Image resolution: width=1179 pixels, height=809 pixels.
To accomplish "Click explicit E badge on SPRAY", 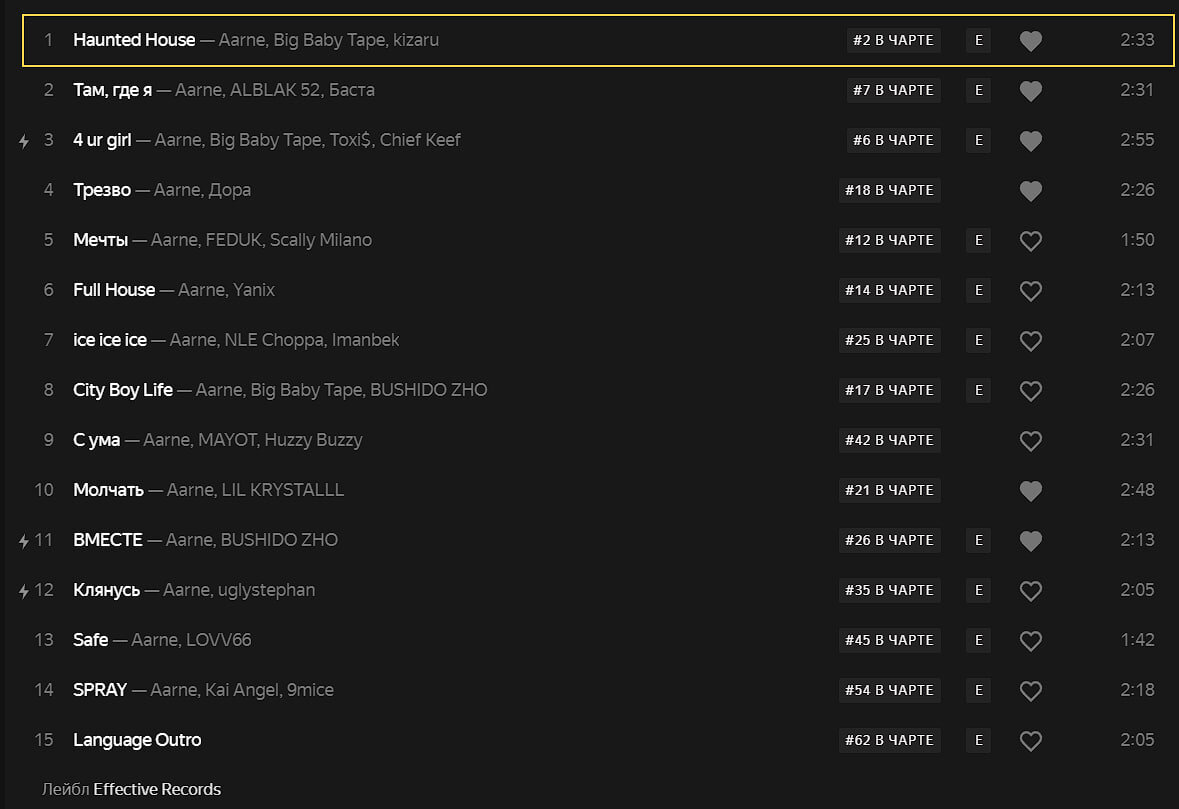I will tap(978, 690).
